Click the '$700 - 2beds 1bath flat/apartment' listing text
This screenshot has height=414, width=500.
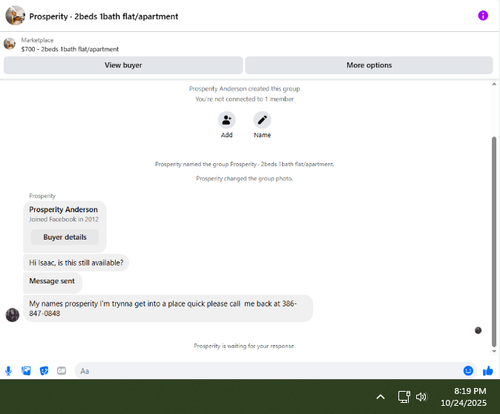(x=70, y=49)
